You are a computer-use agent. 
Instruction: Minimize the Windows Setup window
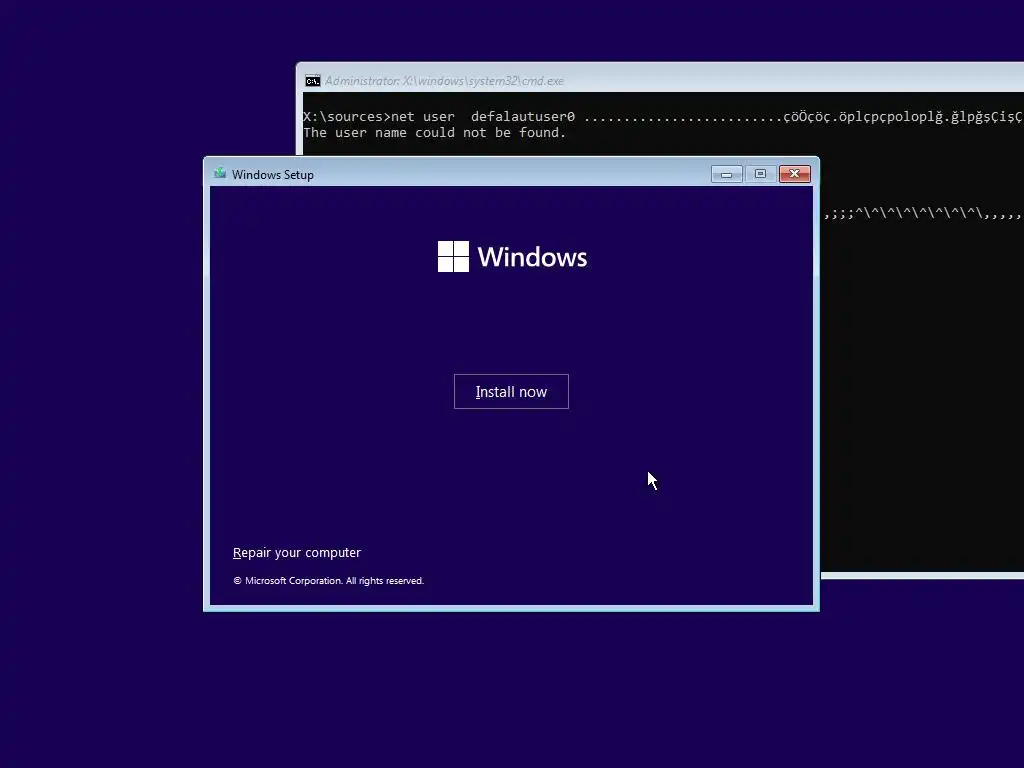(x=726, y=174)
